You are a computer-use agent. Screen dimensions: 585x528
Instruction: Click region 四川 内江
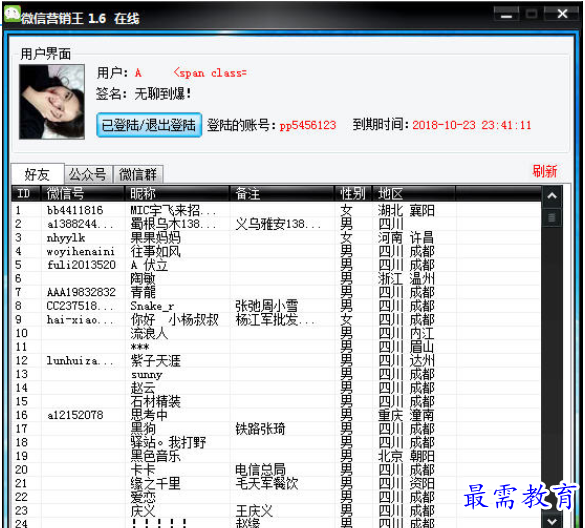click(x=406, y=333)
